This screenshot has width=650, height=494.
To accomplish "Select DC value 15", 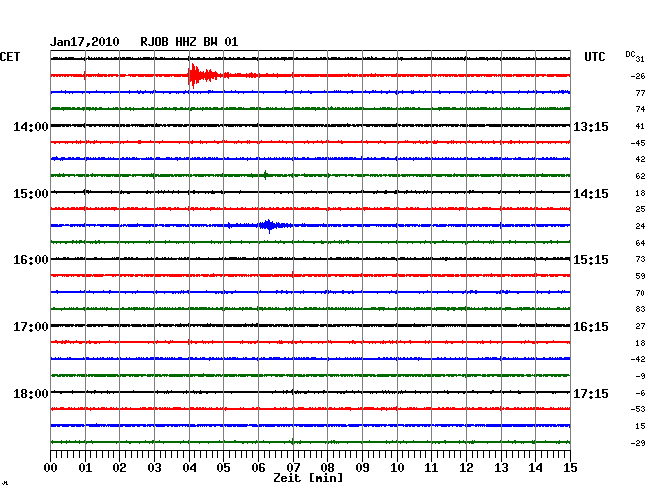I will [x=640, y=426].
